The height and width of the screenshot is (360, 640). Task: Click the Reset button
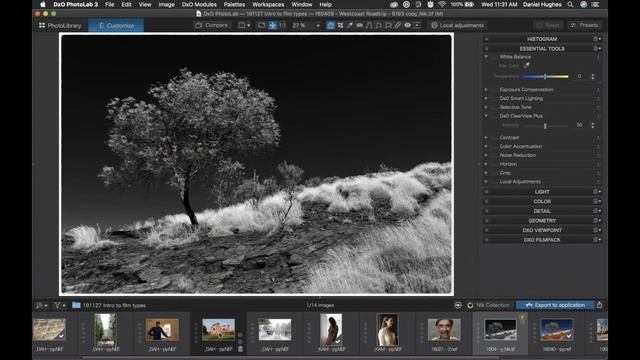coord(548,25)
